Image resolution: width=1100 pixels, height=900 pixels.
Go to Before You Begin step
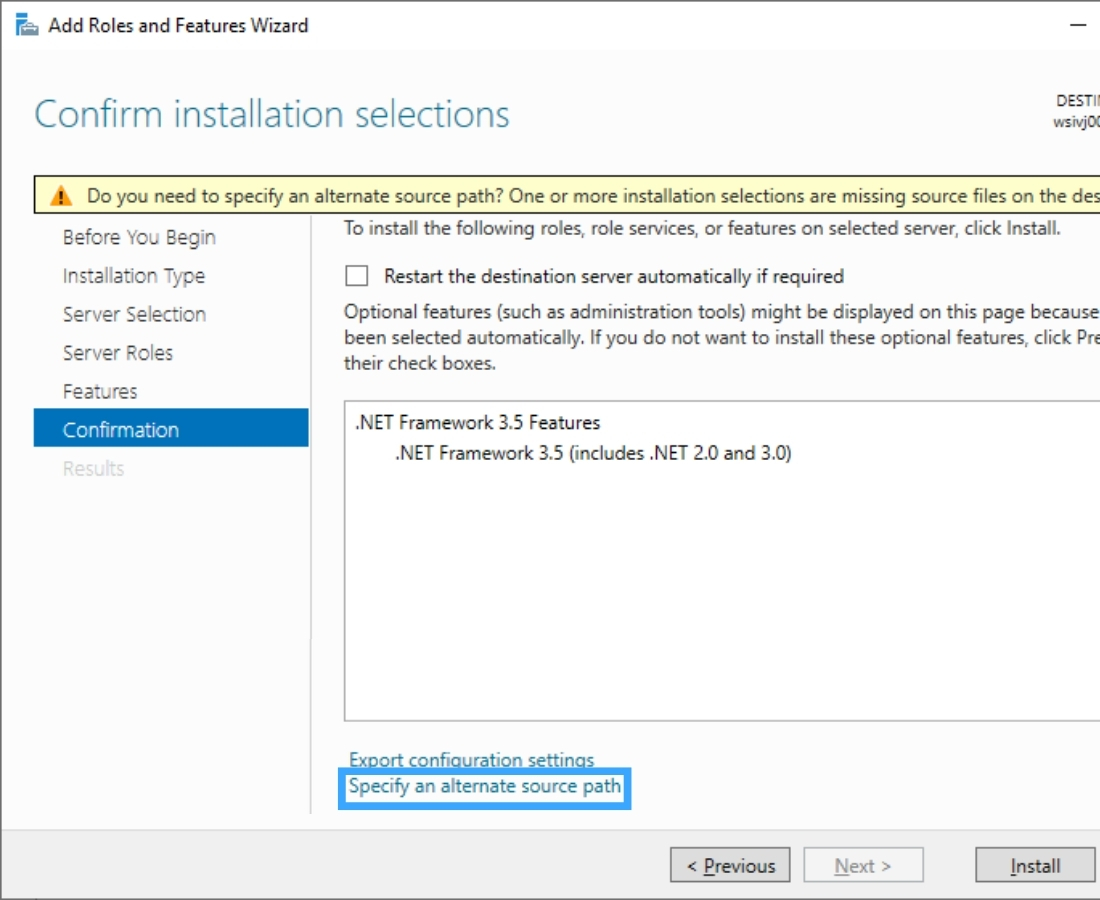(x=139, y=237)
